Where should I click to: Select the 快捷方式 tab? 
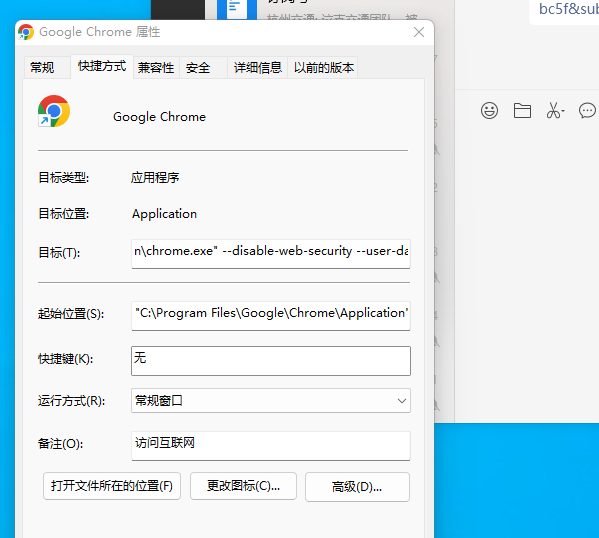(102, 66)
